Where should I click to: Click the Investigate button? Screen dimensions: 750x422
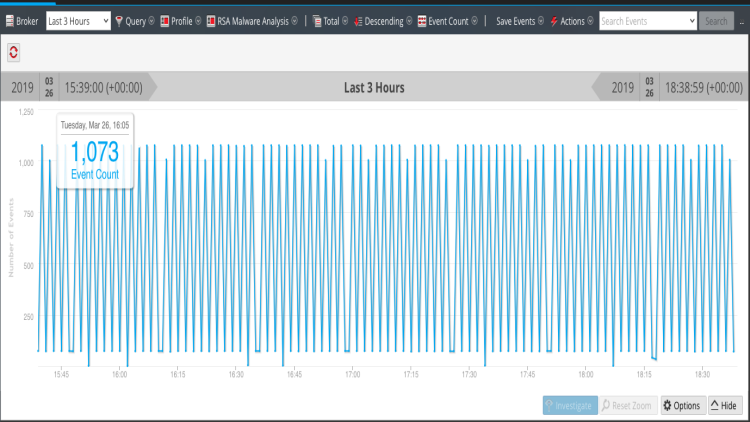point(570,405)
